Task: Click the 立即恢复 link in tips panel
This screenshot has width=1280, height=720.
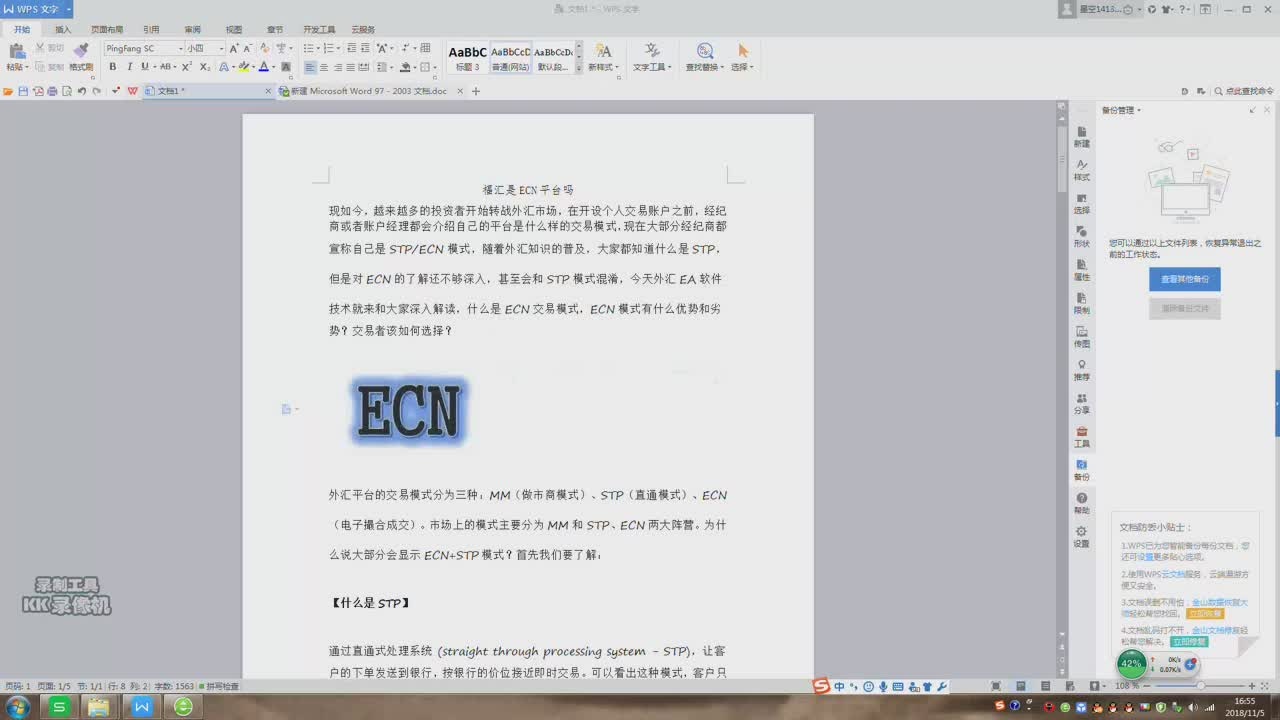Action: pos(1205,613)
